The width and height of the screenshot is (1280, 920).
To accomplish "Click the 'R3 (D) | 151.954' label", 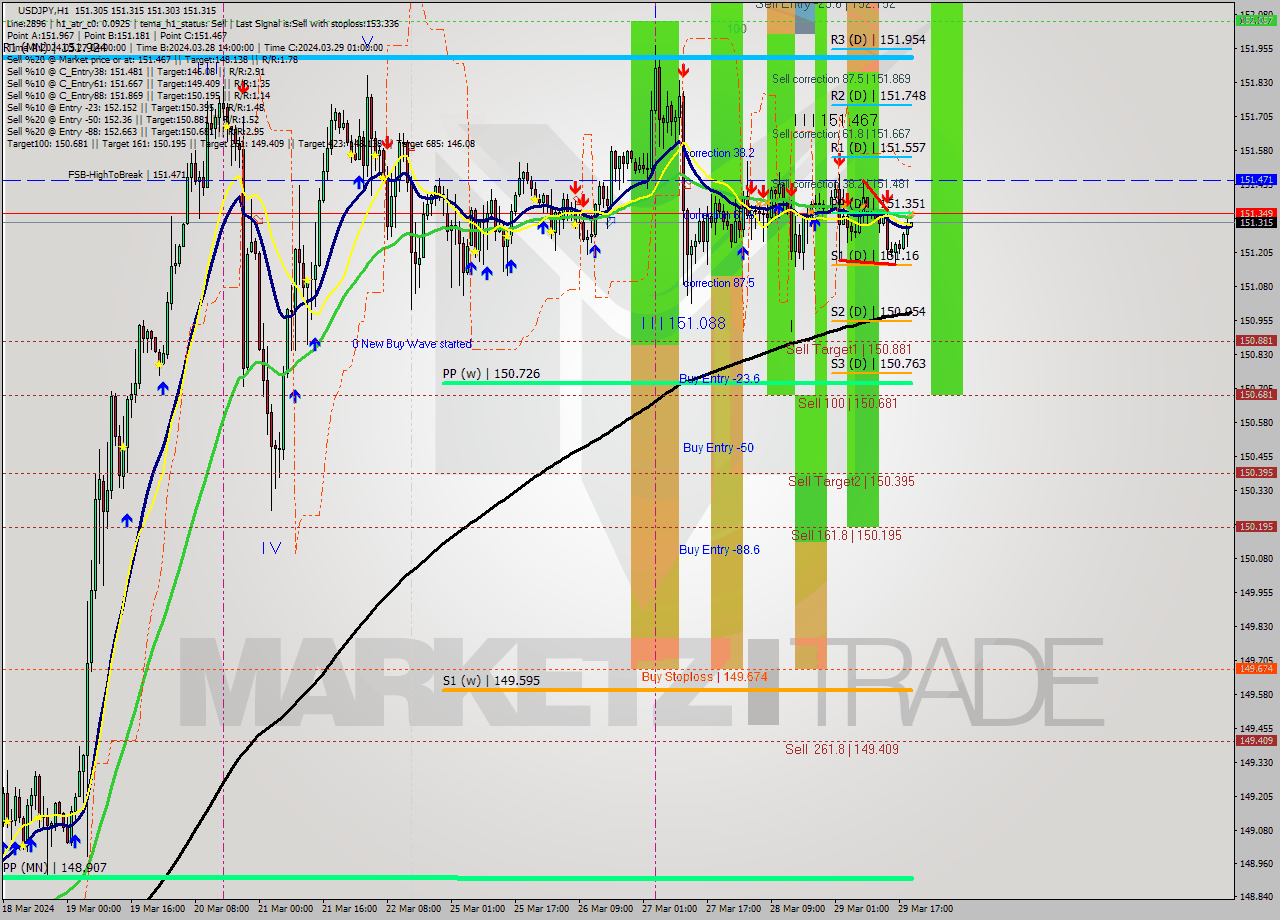I will [878, 40].
